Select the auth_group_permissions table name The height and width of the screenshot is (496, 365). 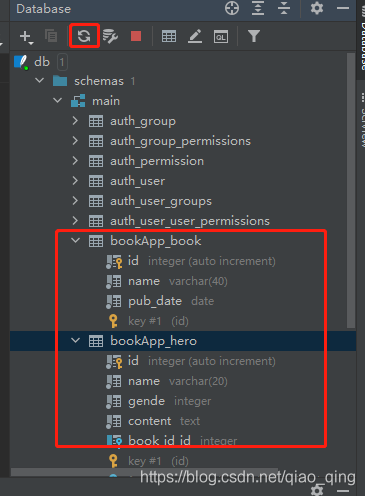coord(180,141)
